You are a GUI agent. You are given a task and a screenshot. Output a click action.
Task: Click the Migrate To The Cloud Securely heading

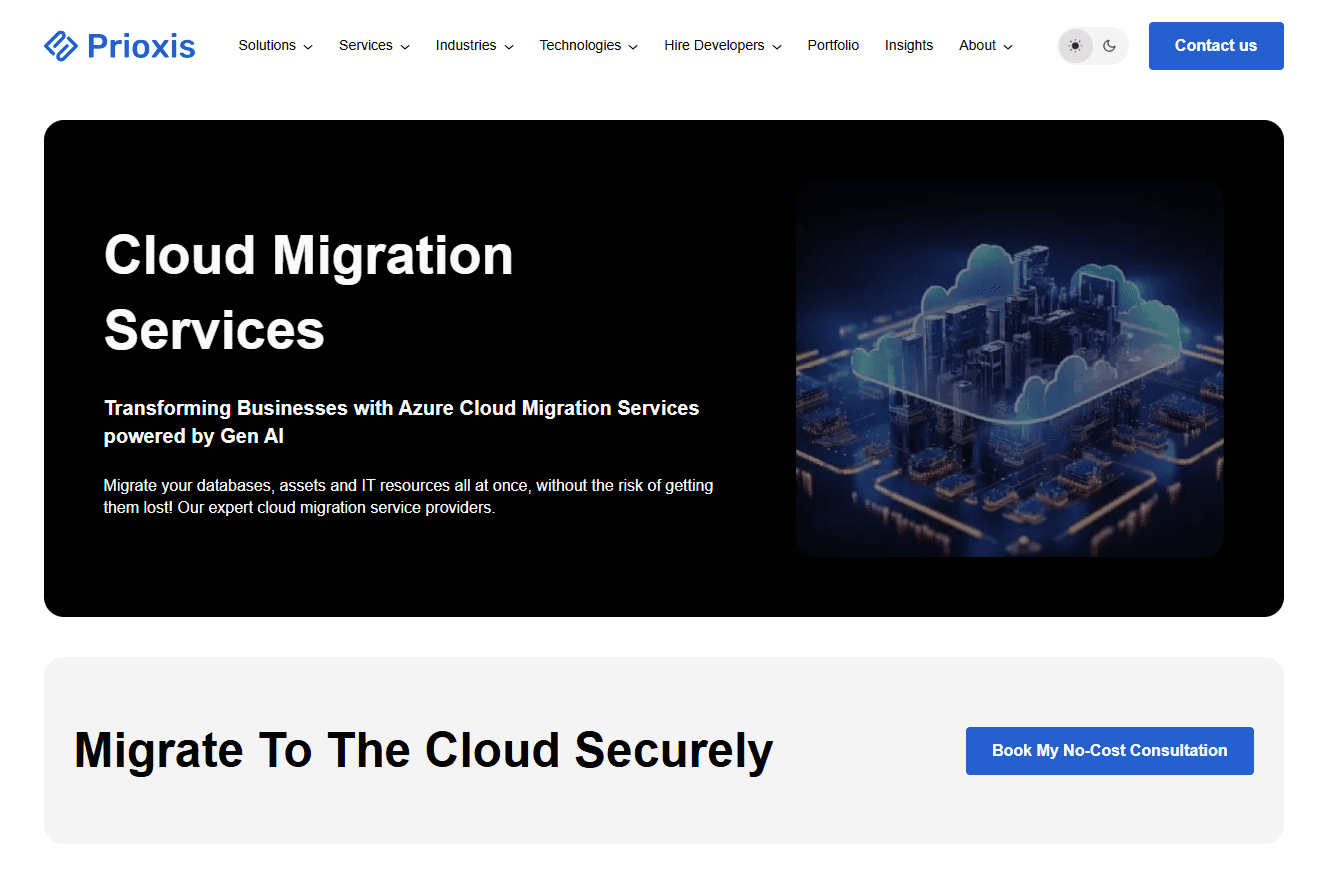point(423,750)
